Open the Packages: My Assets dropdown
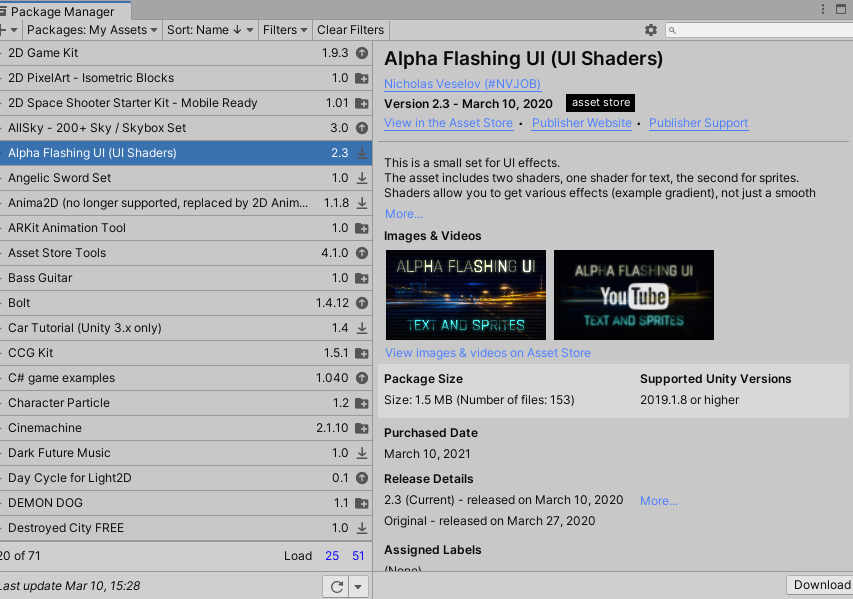 92,30
